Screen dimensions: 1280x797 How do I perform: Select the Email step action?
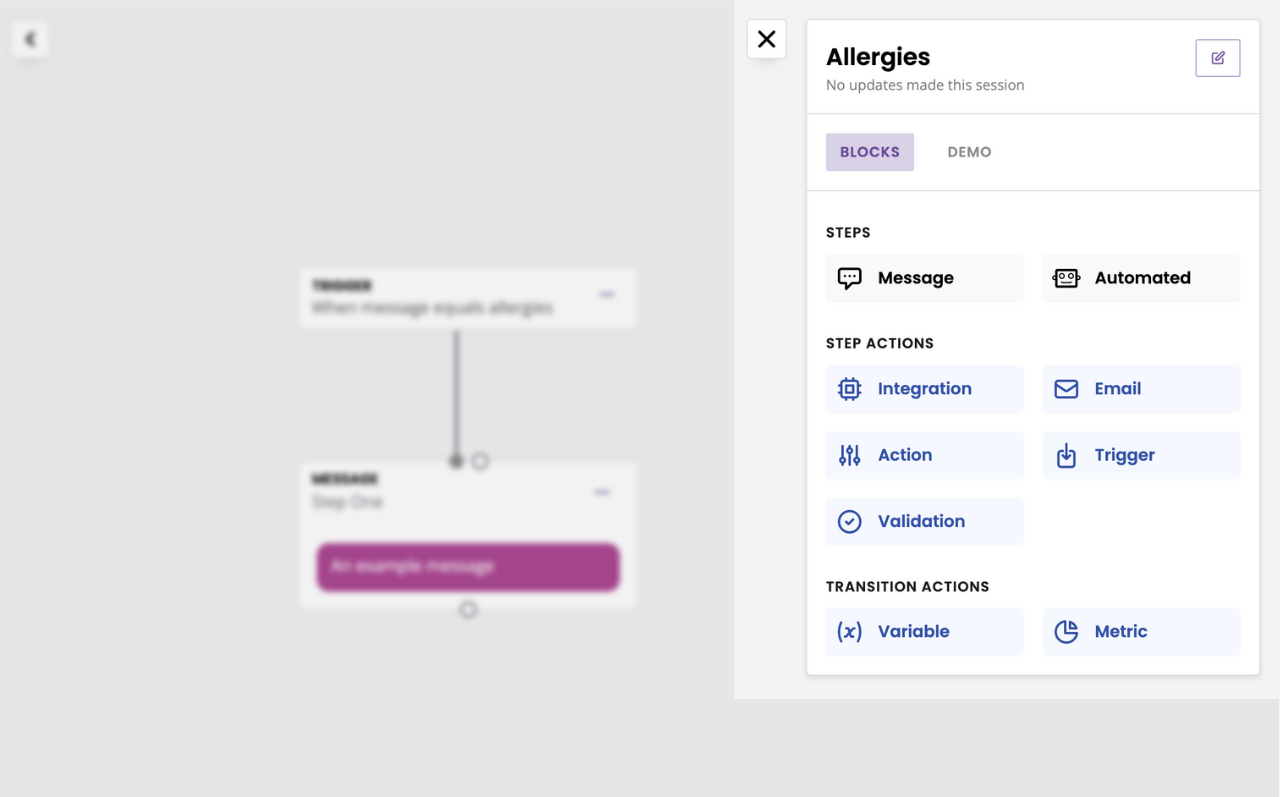1140,389
